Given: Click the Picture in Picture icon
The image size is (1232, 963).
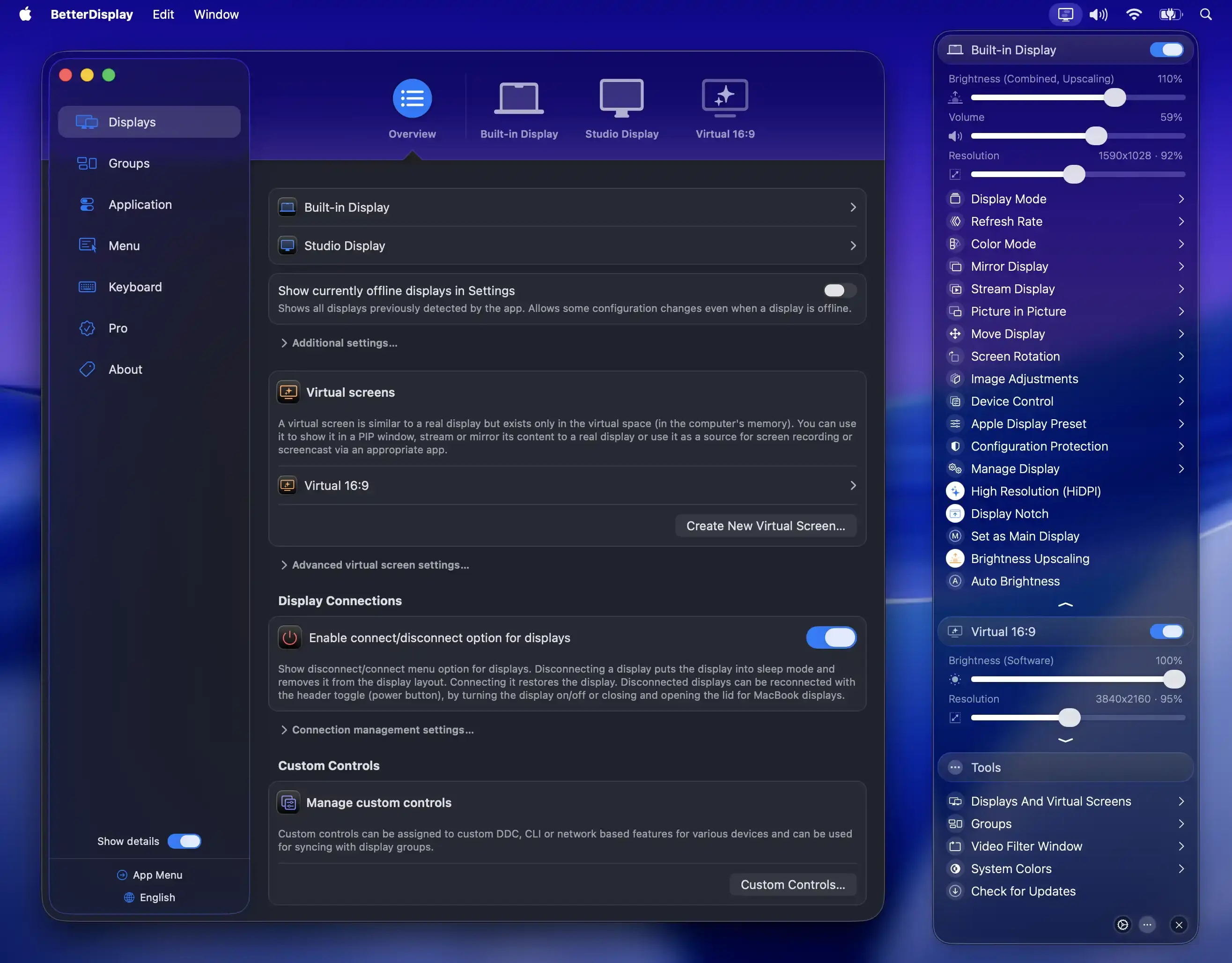Looking at the screenshot, I should pyautogui.click(x=954, y=311).
